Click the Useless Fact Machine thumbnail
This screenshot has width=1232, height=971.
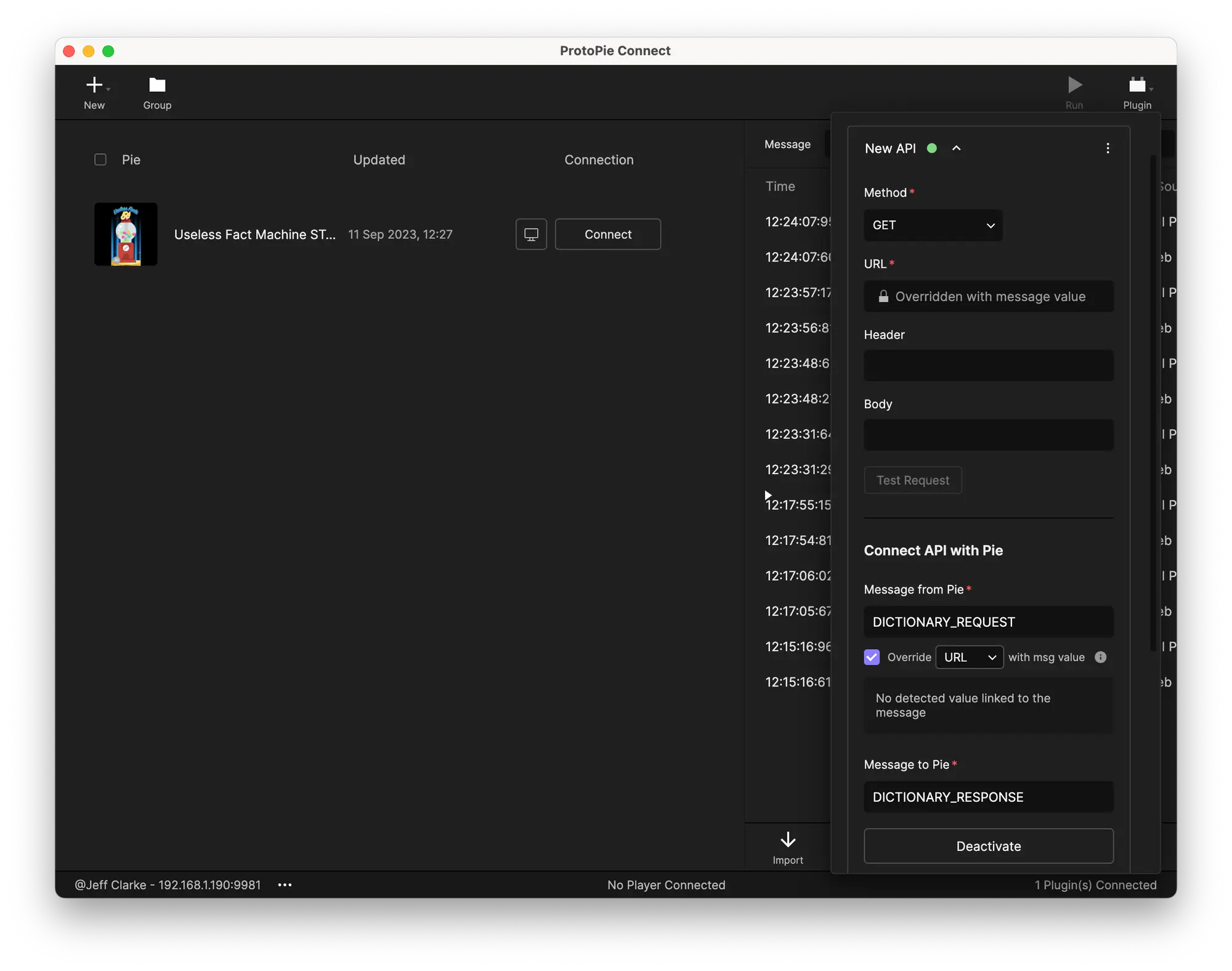pyautogui.click(x=126, y=234)
